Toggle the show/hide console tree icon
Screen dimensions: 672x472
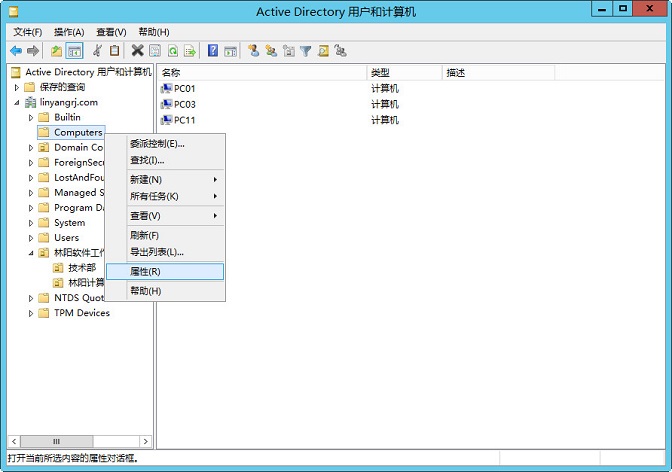[74, 51]
